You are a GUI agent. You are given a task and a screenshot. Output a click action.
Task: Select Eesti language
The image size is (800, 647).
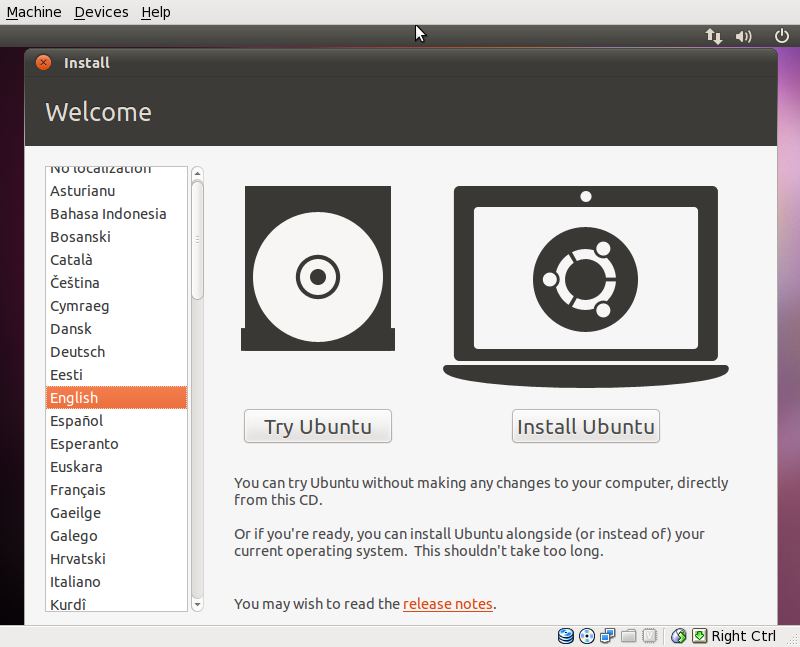pyautogui.click(x=116, y=375)
